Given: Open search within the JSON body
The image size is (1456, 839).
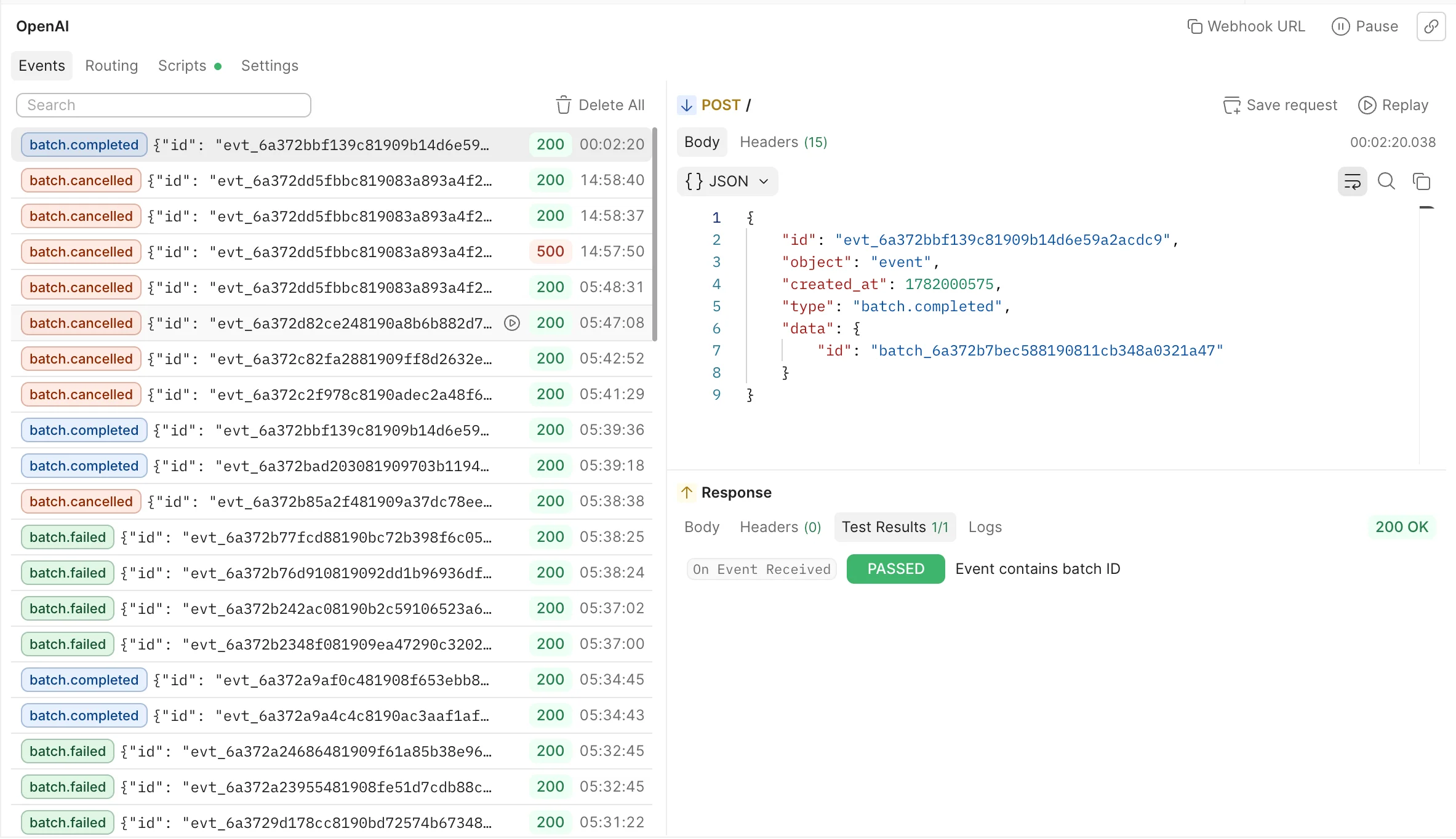Looking at the screenshot, I should [x=1386, y=181].
